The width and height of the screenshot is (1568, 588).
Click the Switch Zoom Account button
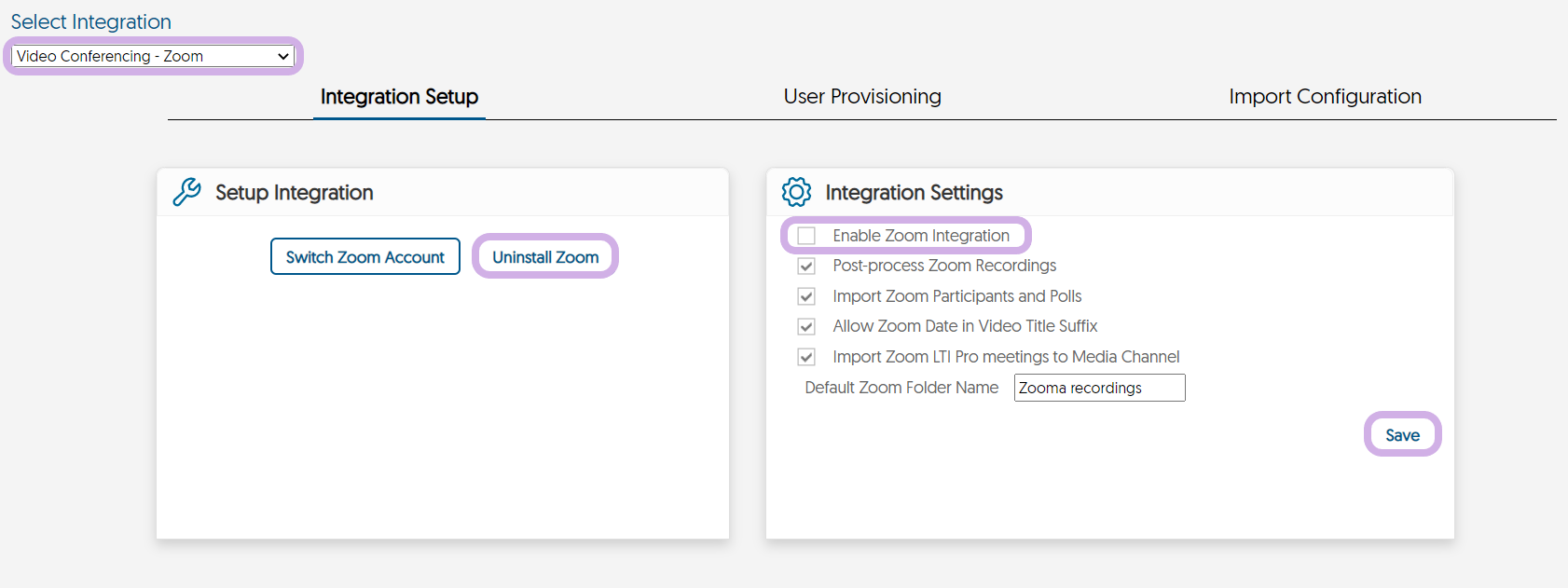click(x=365, y=256)
